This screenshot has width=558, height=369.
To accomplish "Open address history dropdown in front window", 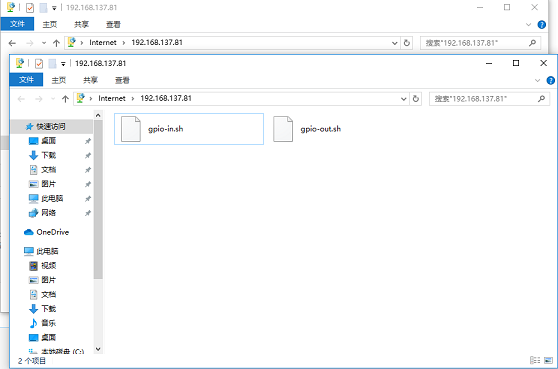I will (x=404, y=99).
